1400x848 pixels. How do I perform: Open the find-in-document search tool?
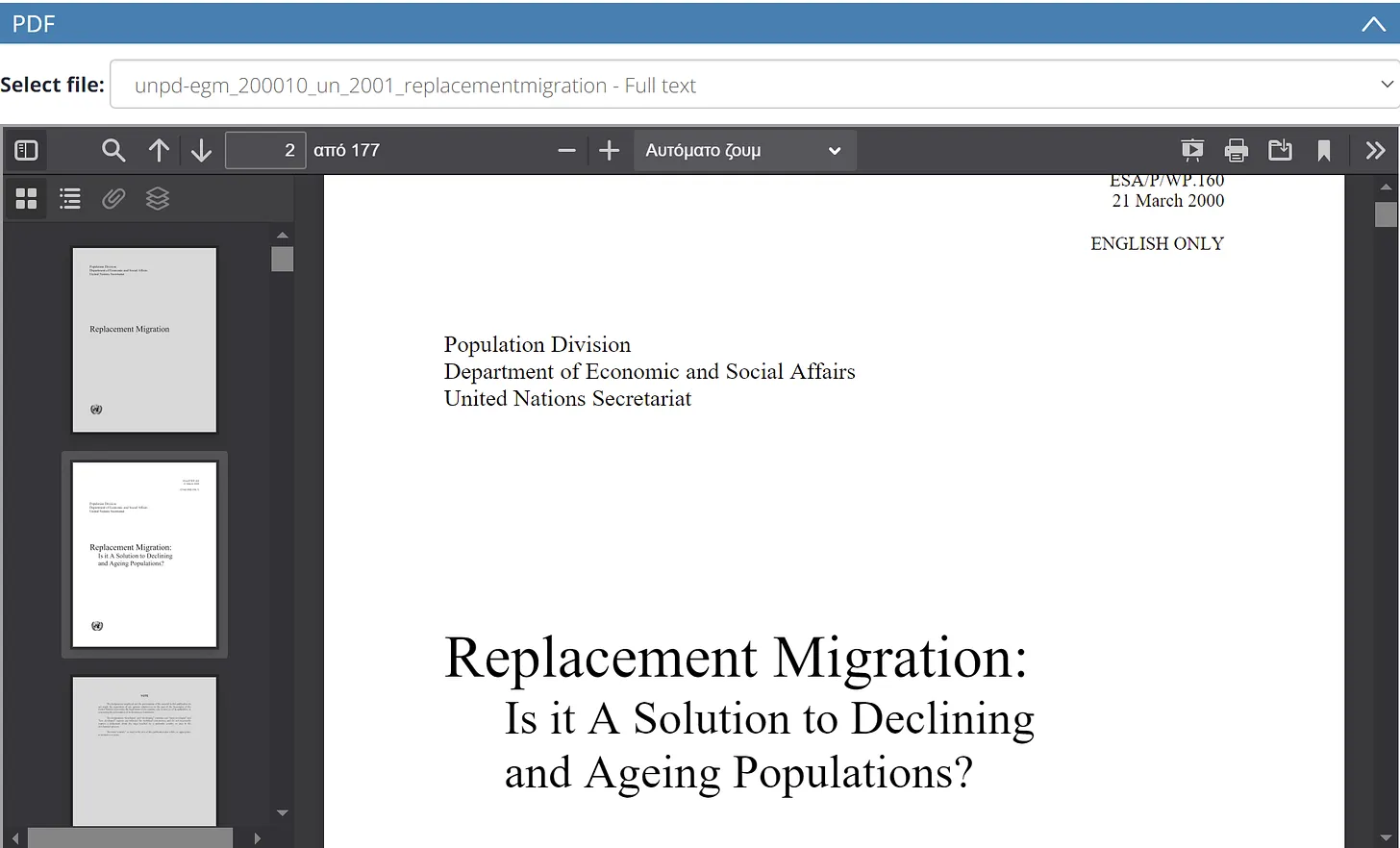113,151
